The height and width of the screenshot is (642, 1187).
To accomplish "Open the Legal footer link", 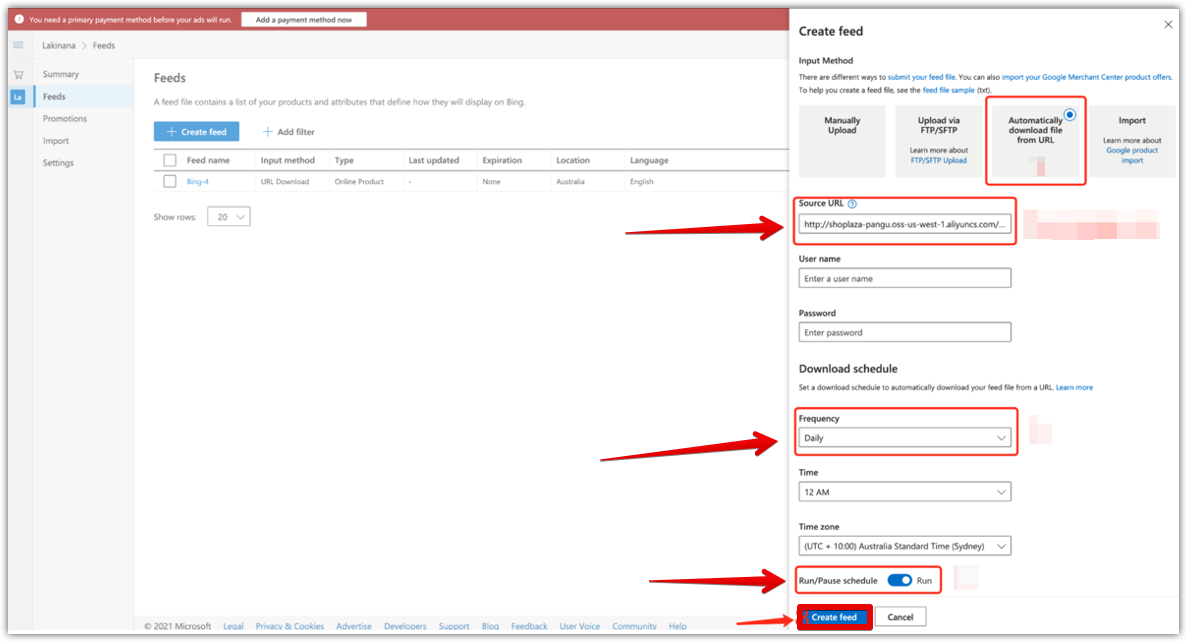I will pyautogui.click(x=233, y=626).
